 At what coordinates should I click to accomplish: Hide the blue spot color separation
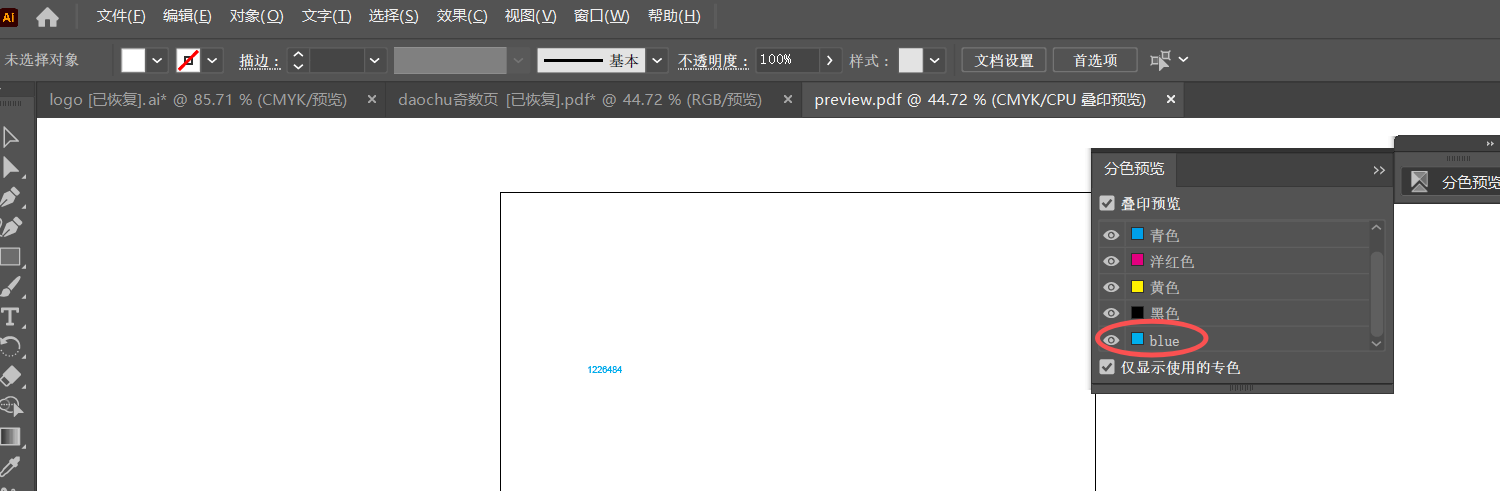[1111, 340]
